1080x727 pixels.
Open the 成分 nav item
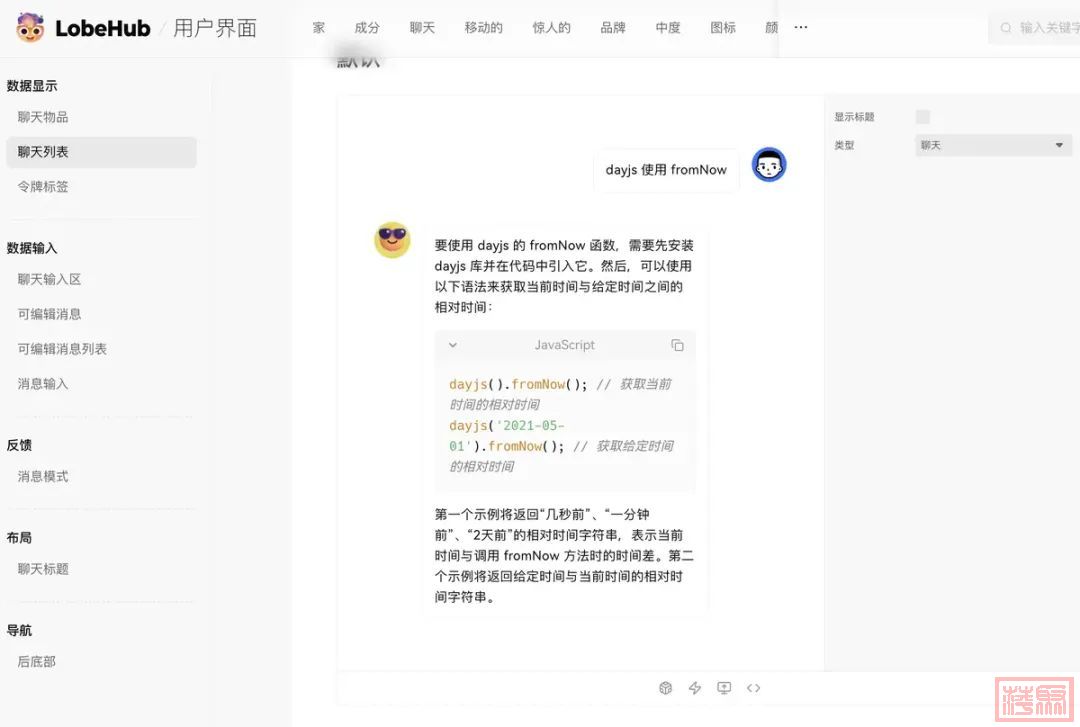(367, 28)
